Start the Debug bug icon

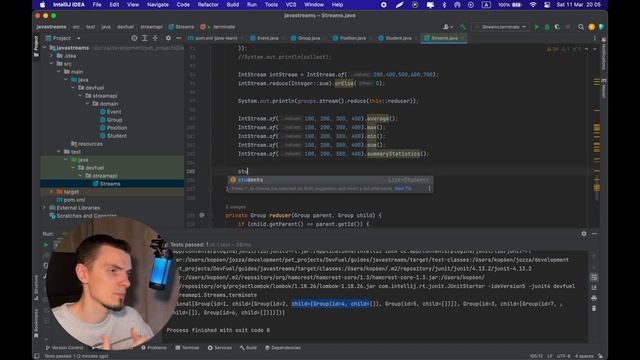pyautogui.click(x=547, y=27)
